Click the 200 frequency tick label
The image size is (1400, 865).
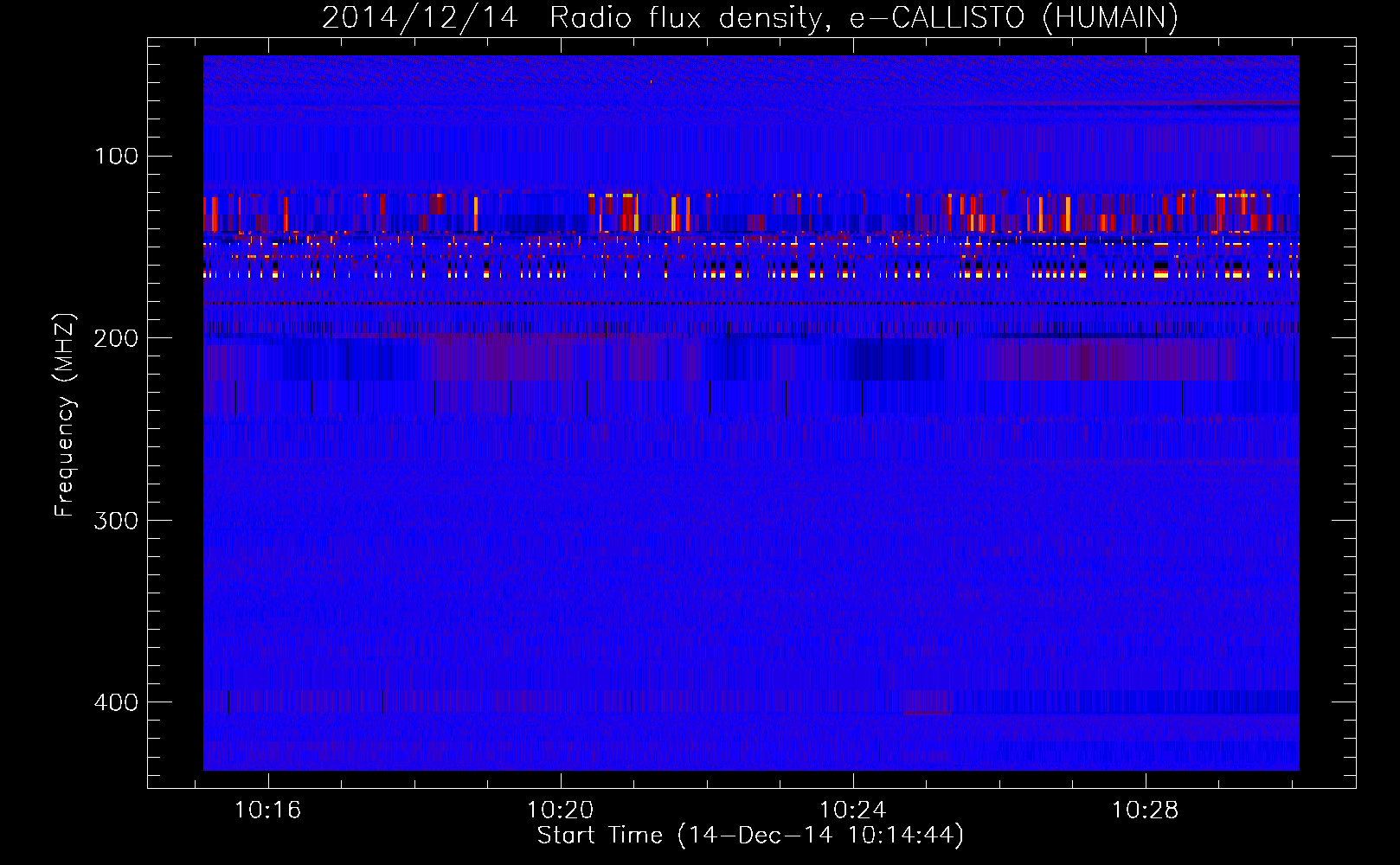[117, 338]
